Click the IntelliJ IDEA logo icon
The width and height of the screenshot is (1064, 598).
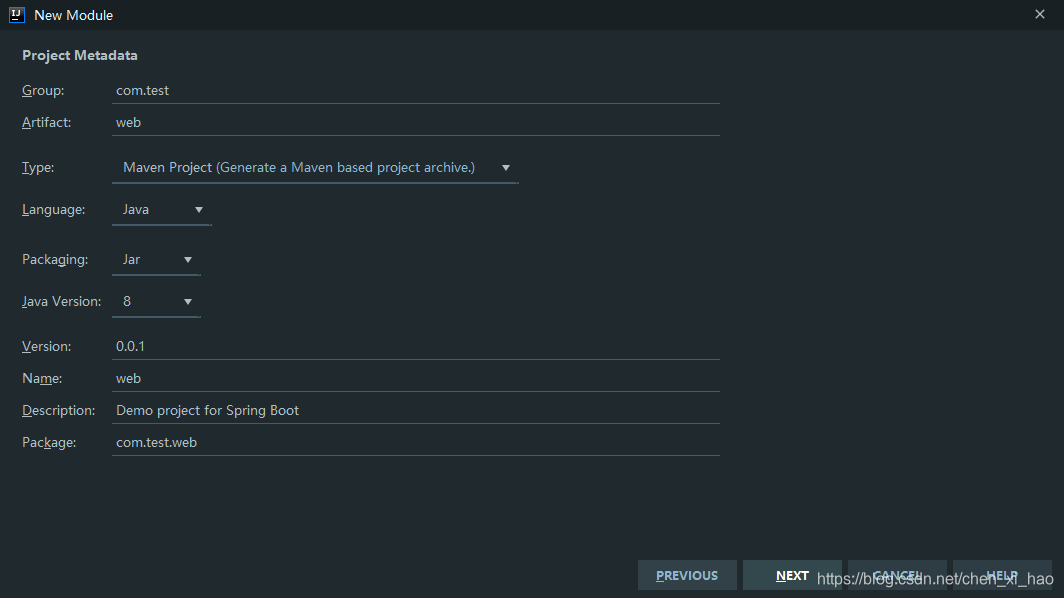tap(17, 15)
